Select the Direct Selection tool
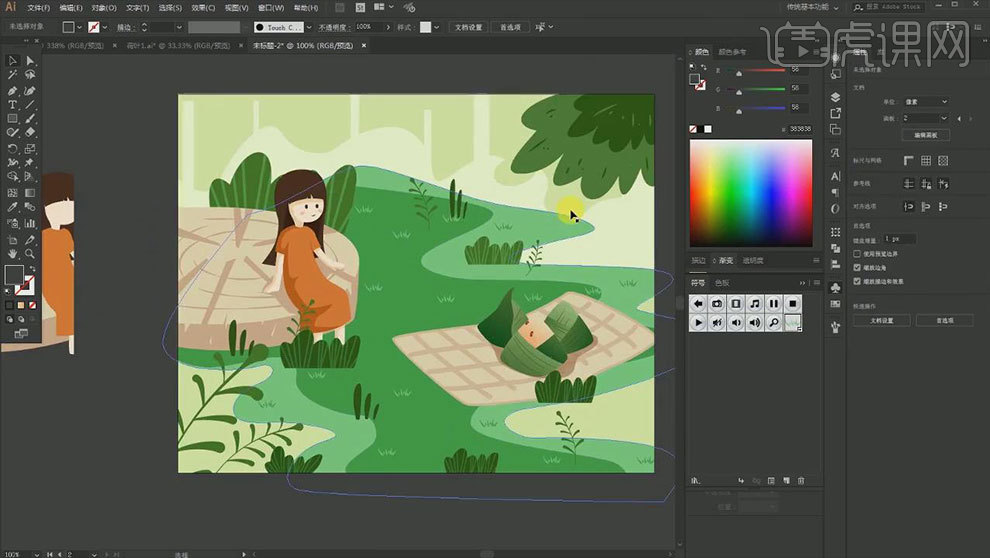 coord(30,61)
